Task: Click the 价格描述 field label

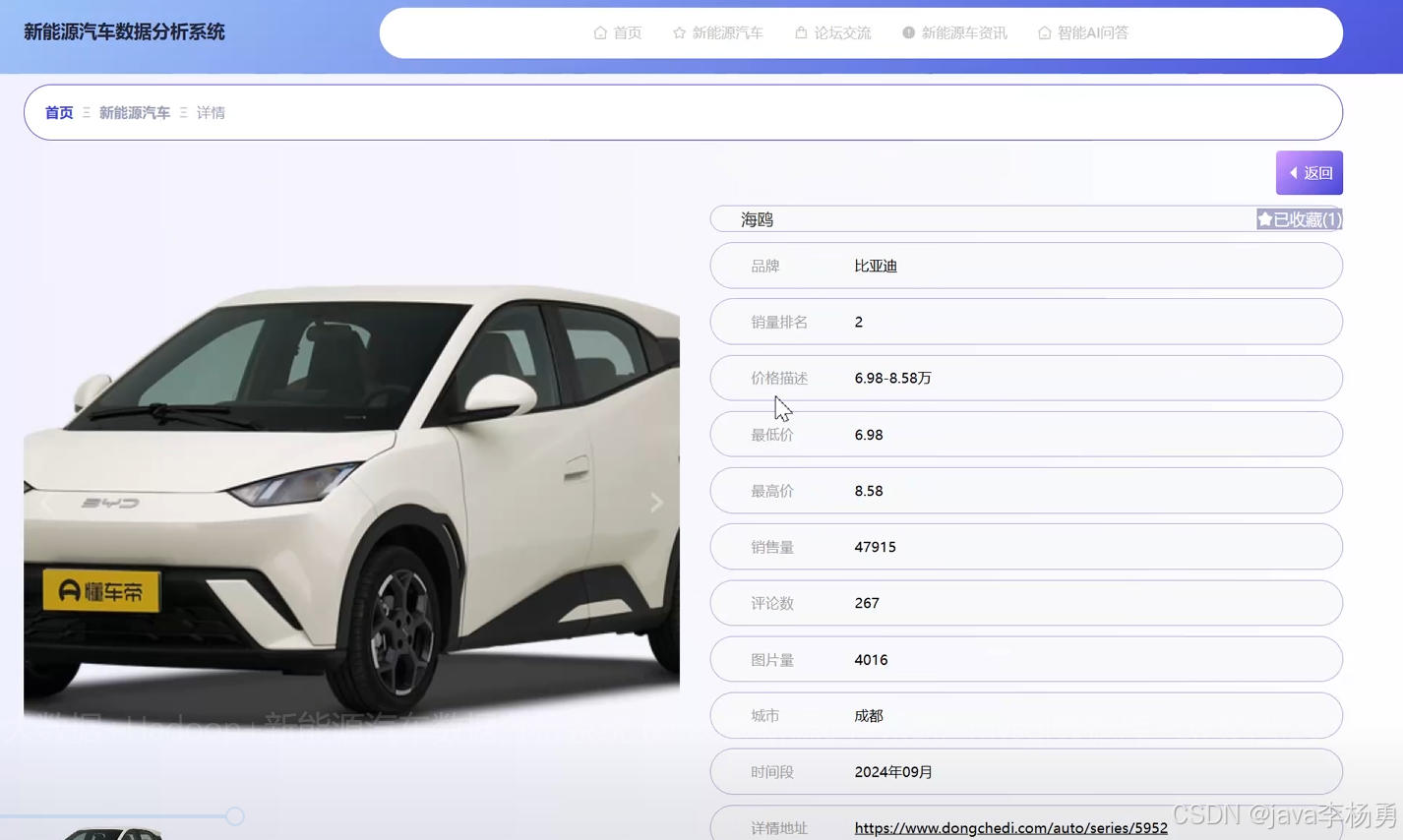Action: point(779,378)
